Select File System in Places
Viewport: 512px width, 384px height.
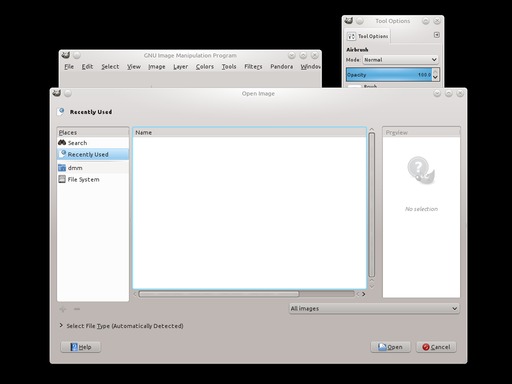[93, 179]
